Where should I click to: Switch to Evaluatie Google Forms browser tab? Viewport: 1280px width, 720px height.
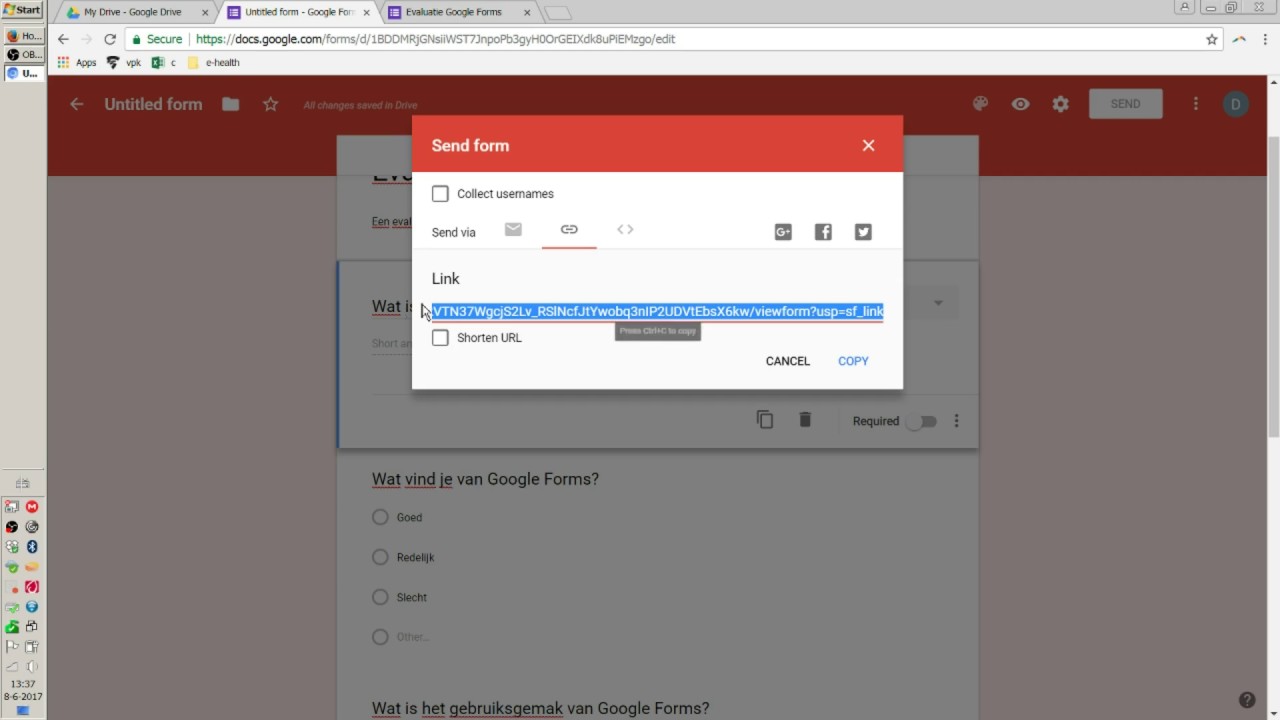(x=455, y=12)
